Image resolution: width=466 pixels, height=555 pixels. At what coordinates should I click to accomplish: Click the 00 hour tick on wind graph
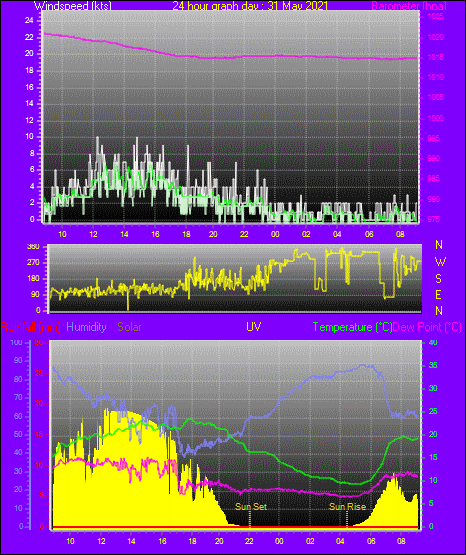click(275, 234)
